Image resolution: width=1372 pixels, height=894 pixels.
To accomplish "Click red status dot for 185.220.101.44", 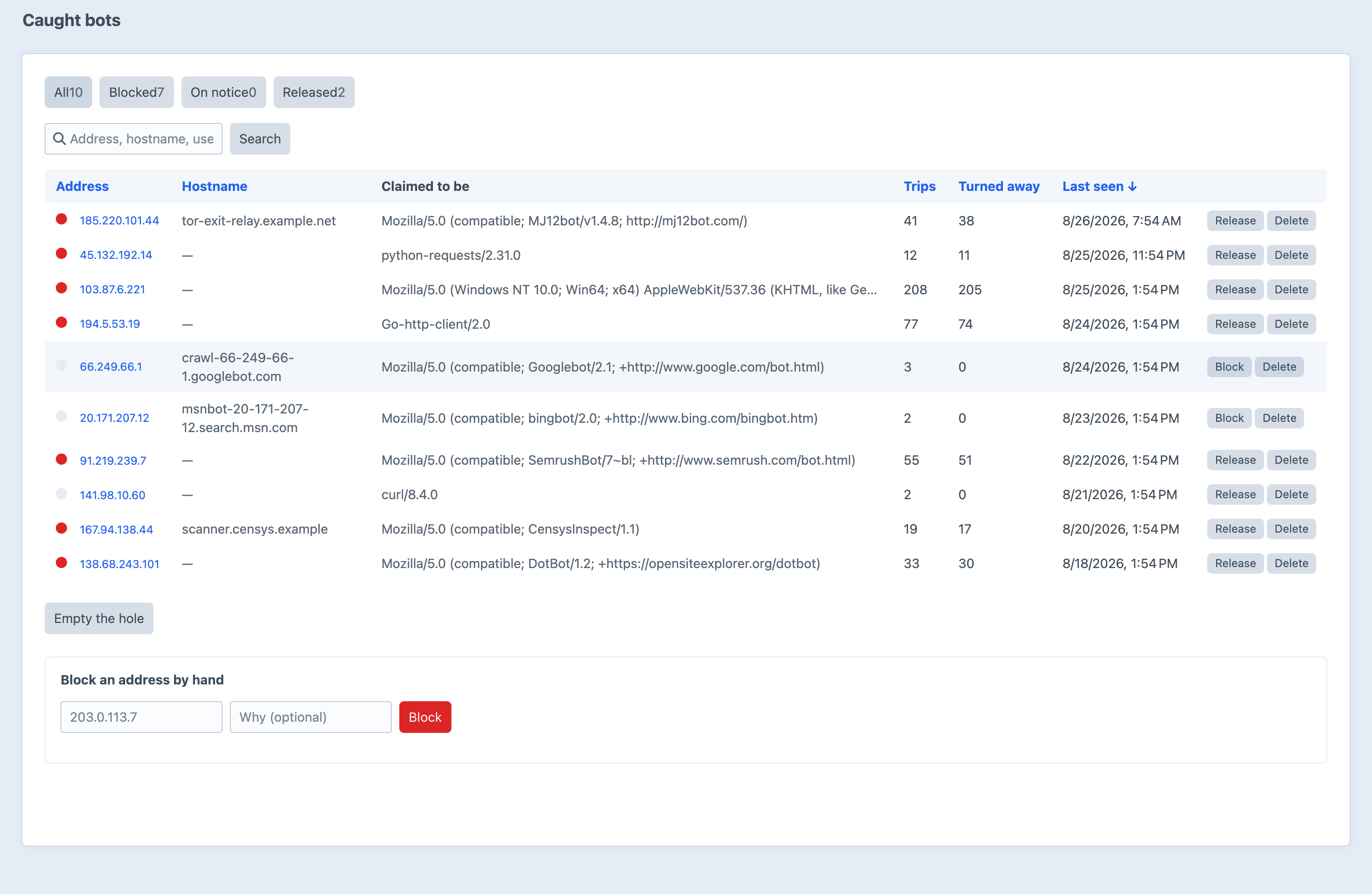I will pos(62,219).
